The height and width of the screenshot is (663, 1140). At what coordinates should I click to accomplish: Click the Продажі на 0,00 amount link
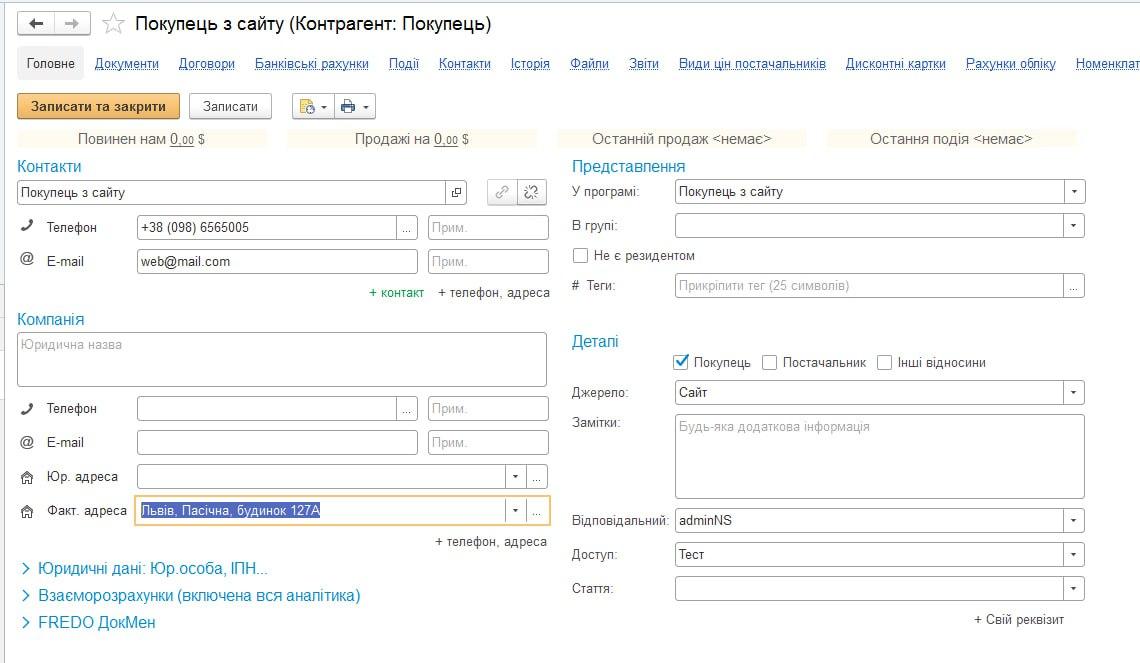coord(446,139)
